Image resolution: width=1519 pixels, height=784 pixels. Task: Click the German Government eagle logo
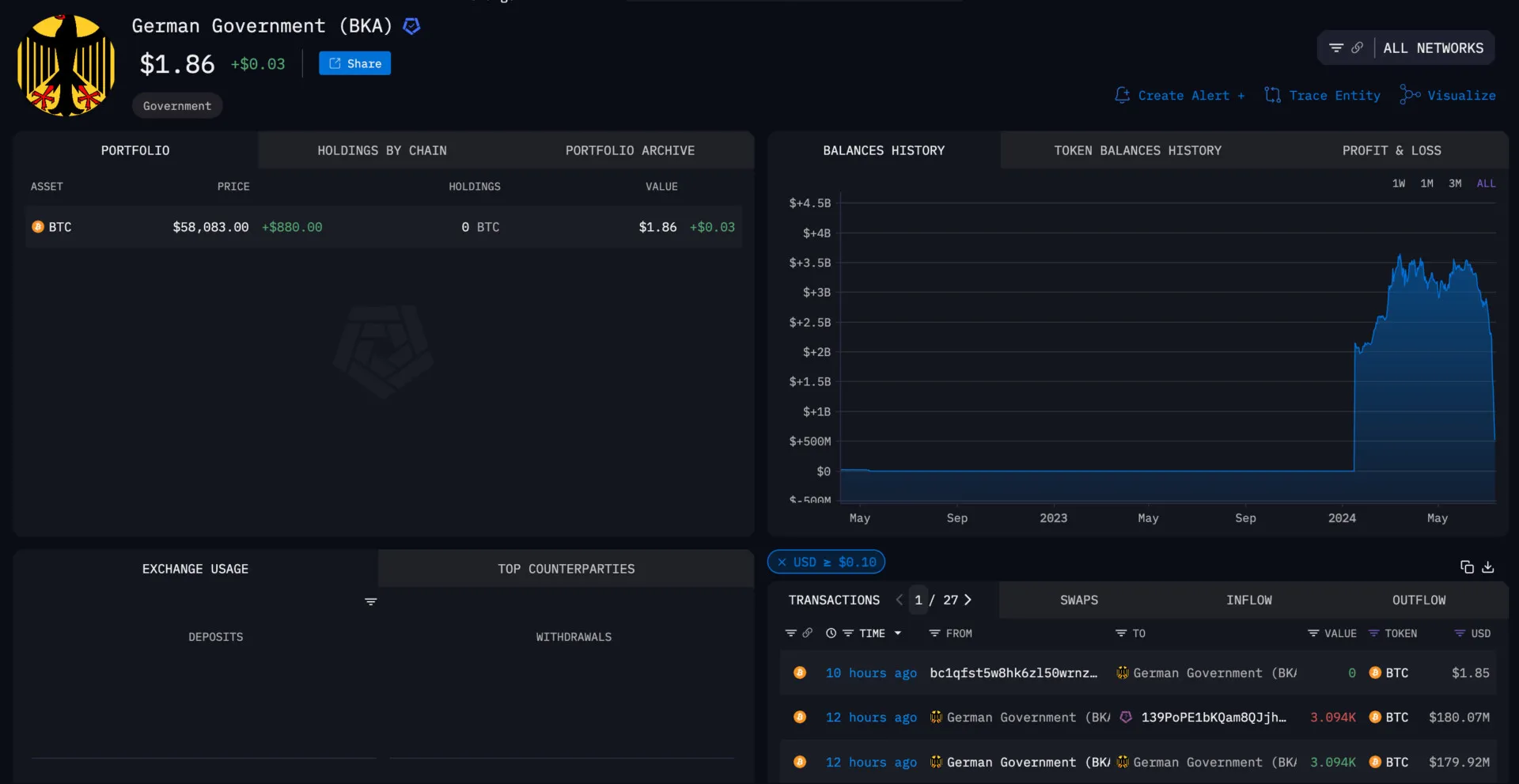pos(66,66)
